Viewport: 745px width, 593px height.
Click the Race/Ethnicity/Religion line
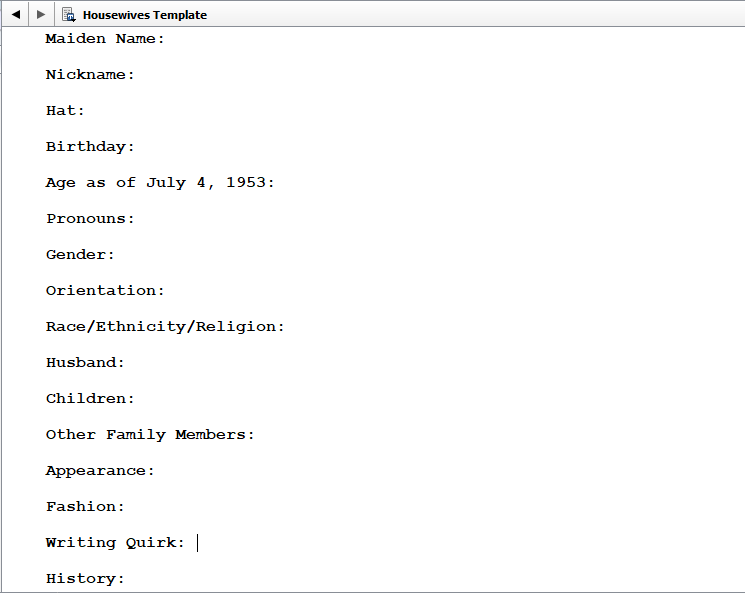click(x=165, y=327)
